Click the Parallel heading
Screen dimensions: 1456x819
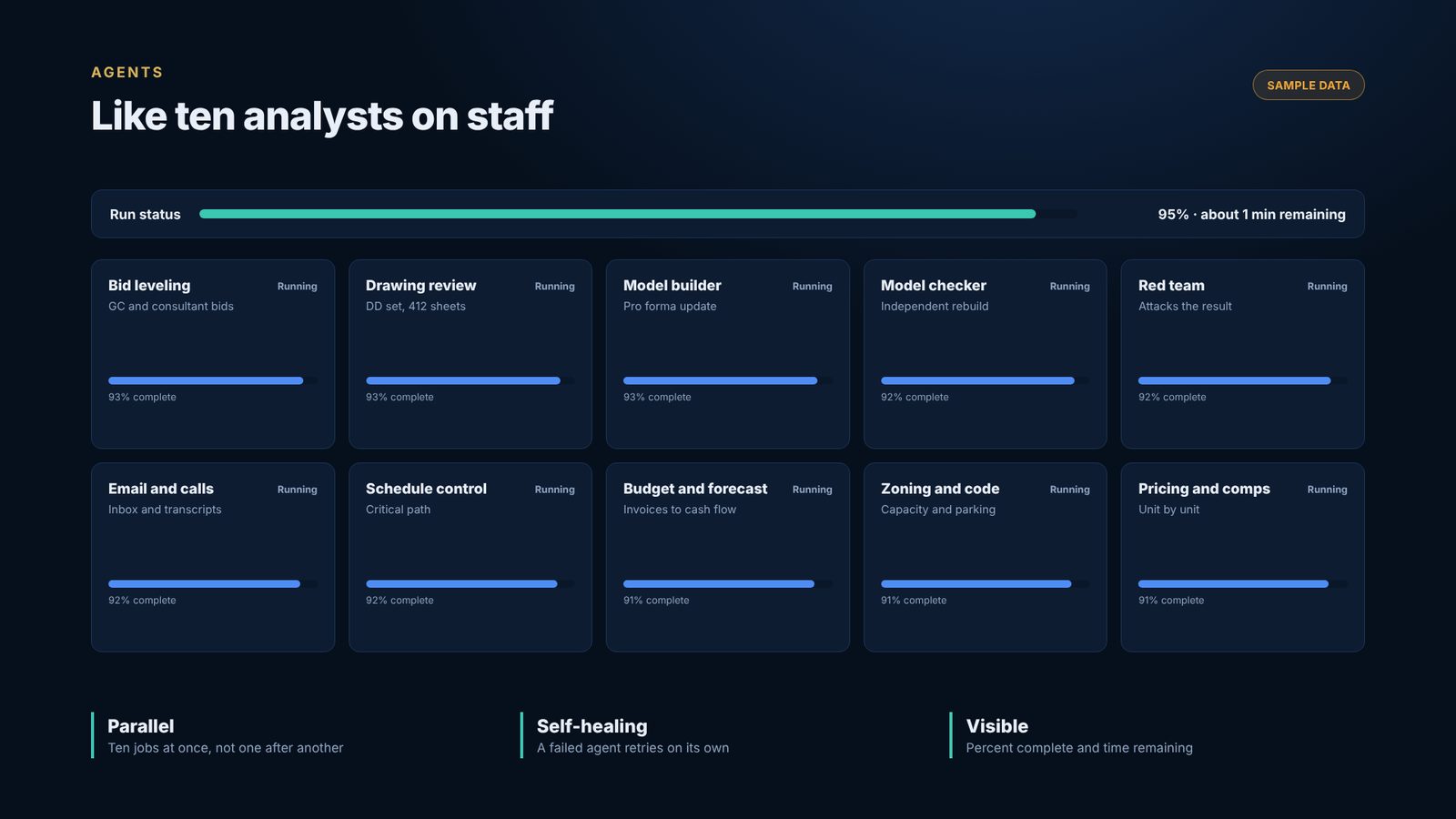[x=140, y=726]
